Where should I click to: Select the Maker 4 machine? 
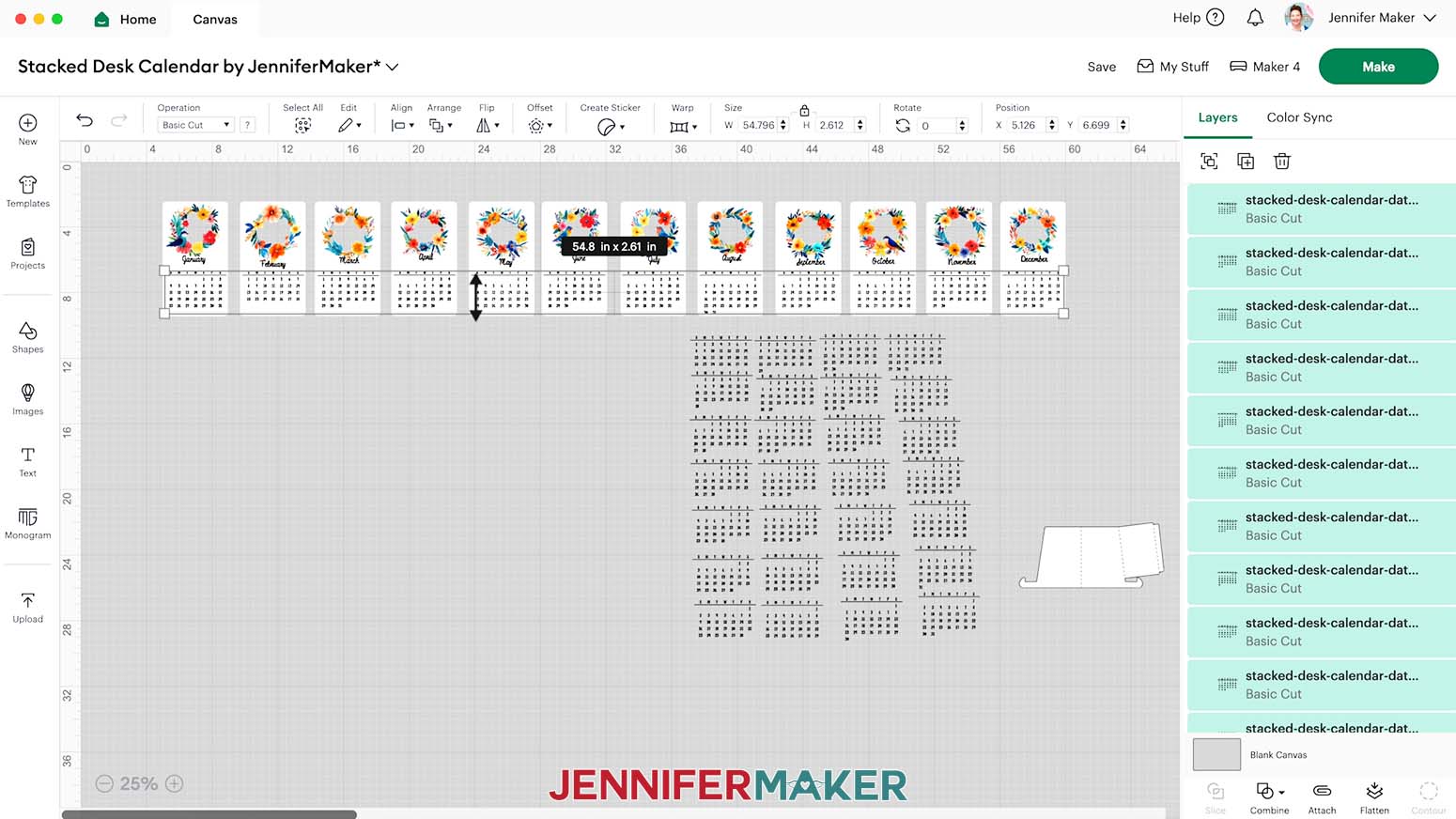(x=1264, y=67)
